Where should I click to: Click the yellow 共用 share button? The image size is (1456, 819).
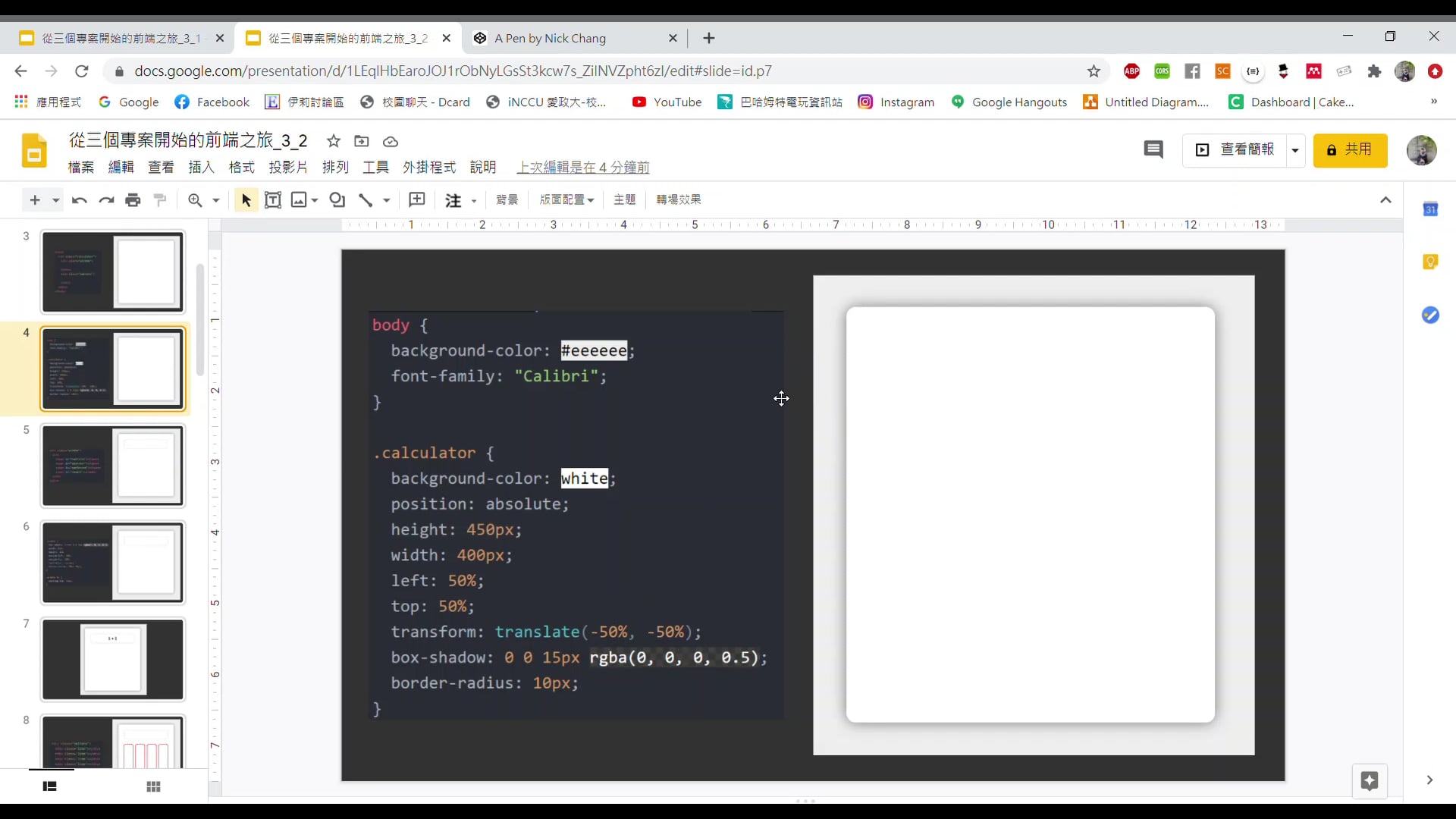(x=1350, y=150)
